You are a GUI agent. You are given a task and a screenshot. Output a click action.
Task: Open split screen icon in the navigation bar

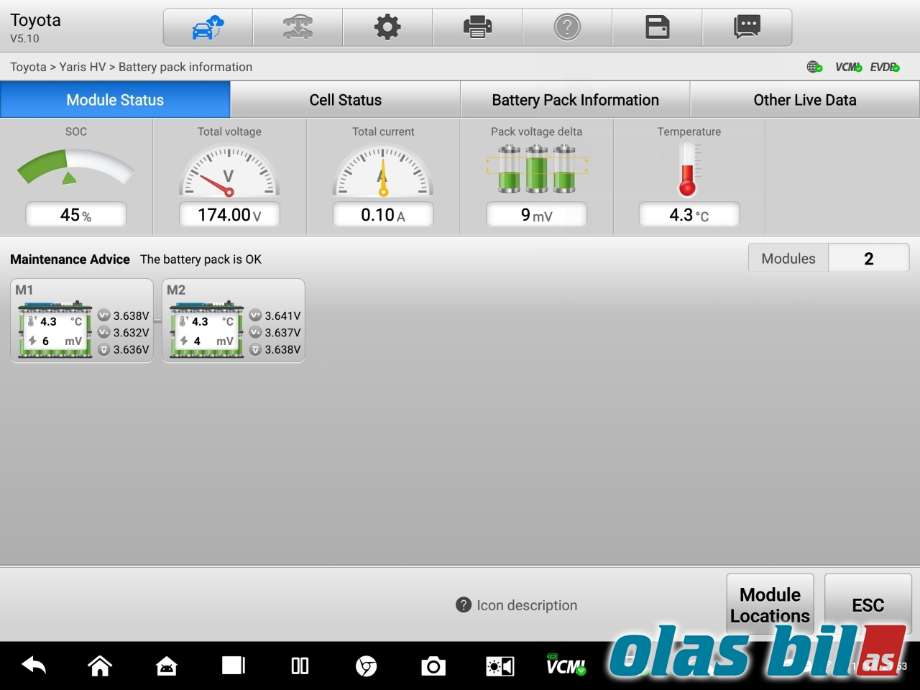[300, 665]
